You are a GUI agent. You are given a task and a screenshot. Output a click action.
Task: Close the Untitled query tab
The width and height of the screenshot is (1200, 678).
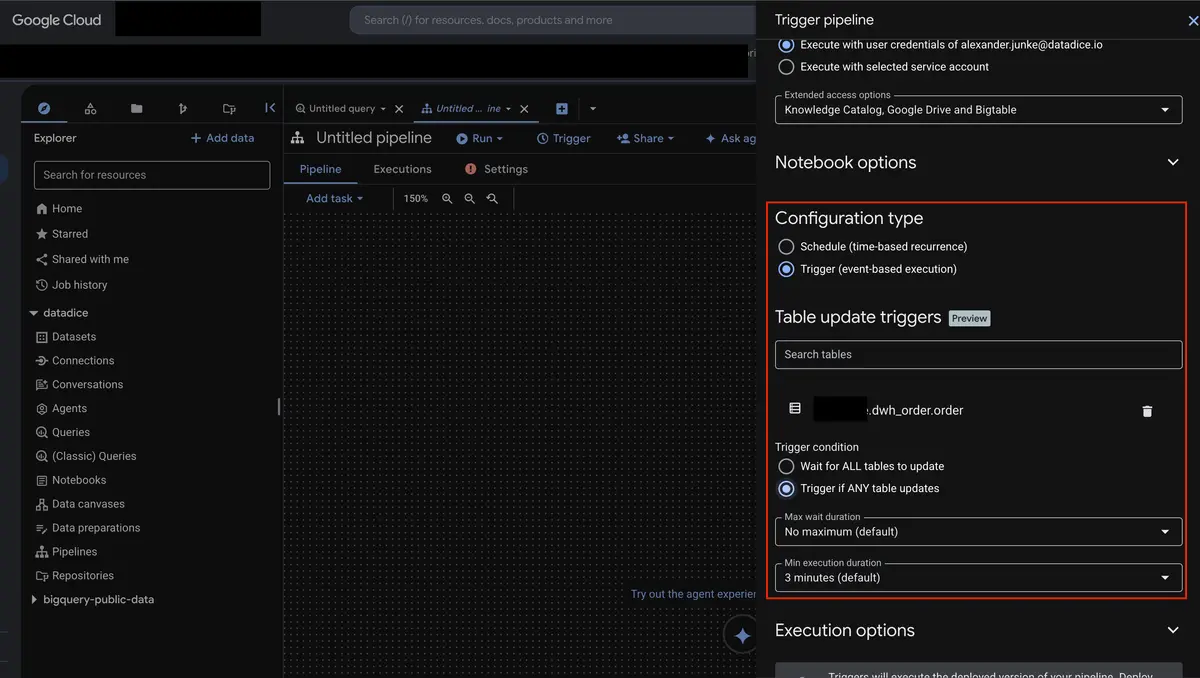coord(400,109)
